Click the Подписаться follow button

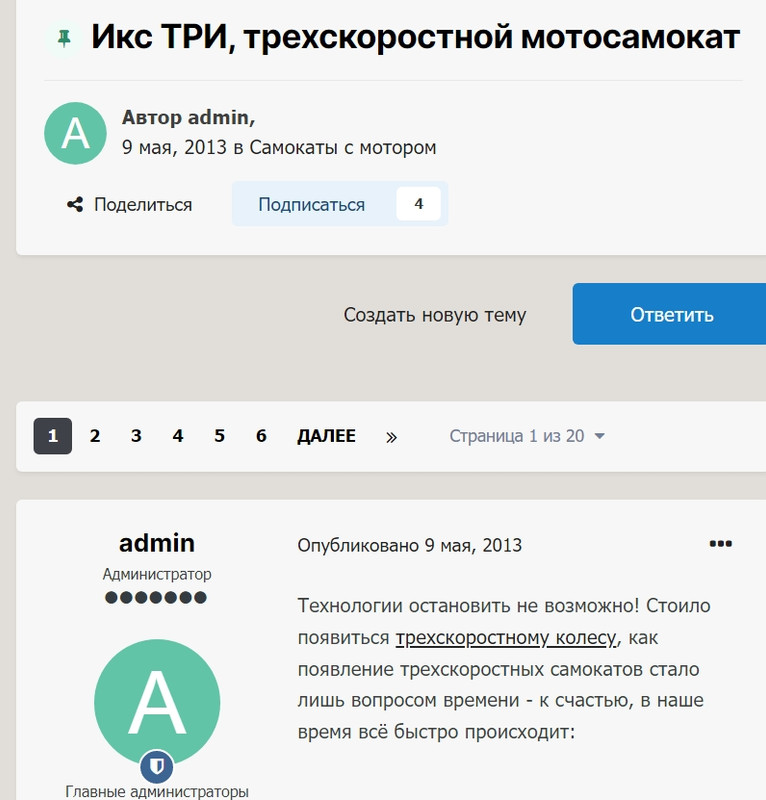340,204
